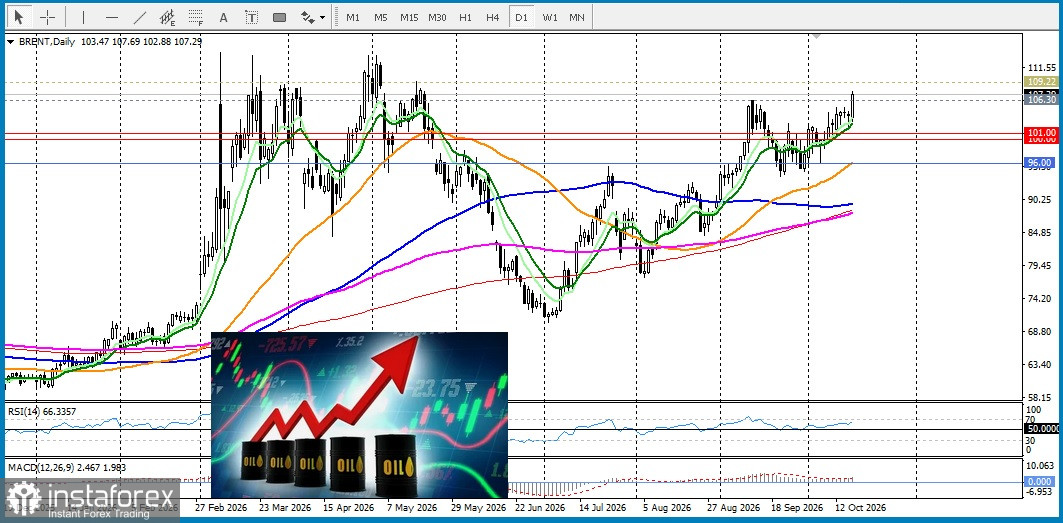
Task: Open the Arrows tool dropdown arrow
Action: pyautogui.click(x=323, y=17)
